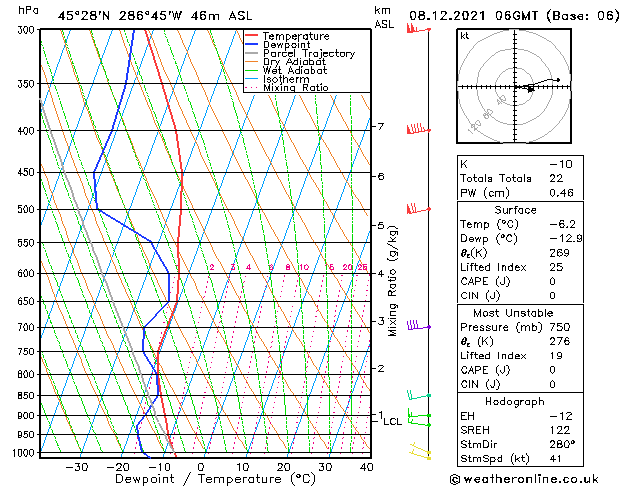Click the gray Parcel Trajectory line sample
Viewport: 629px width, 486px height.
click(251, 53)
